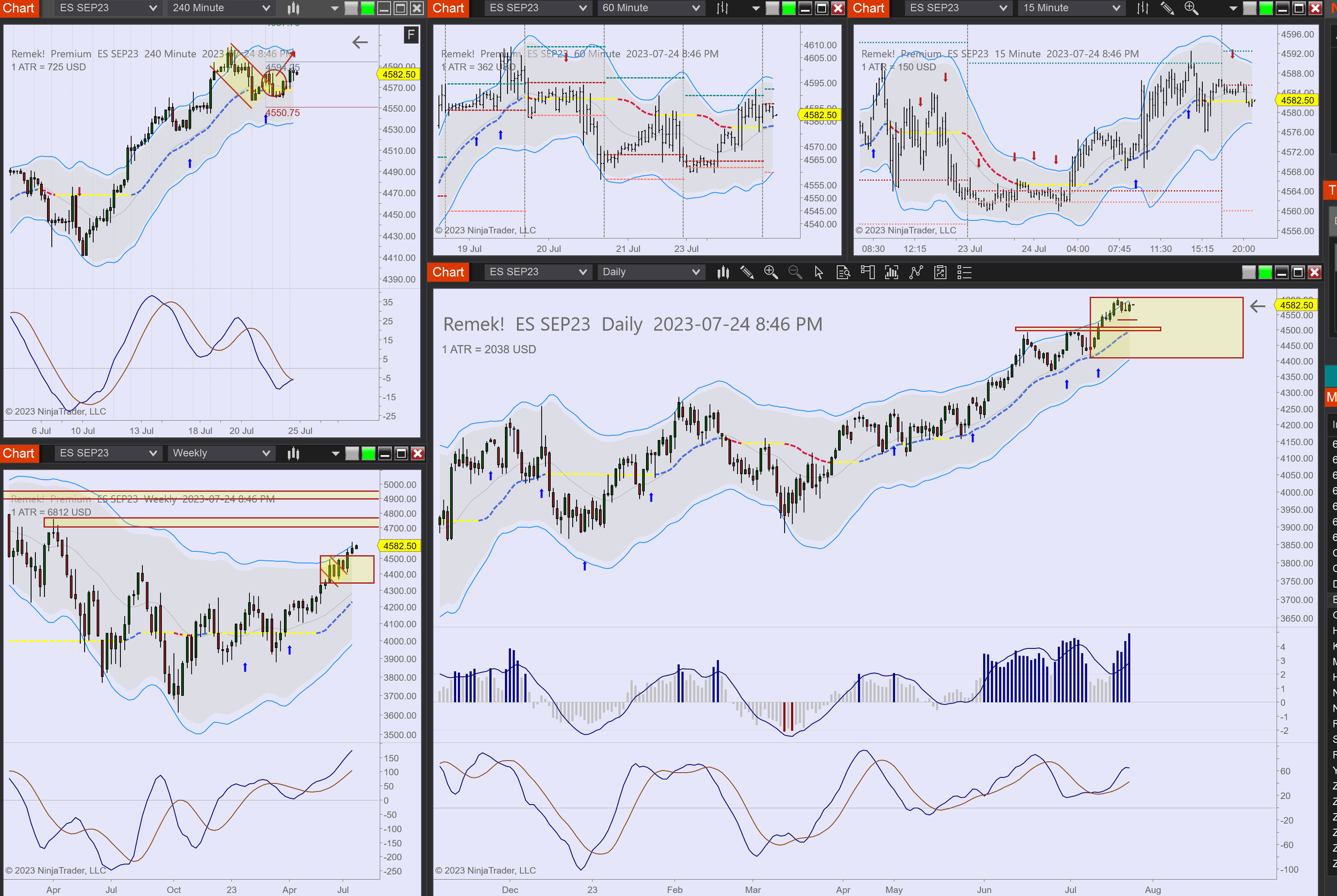Toggle gray link button on Weekly chart

pos(352,454)
